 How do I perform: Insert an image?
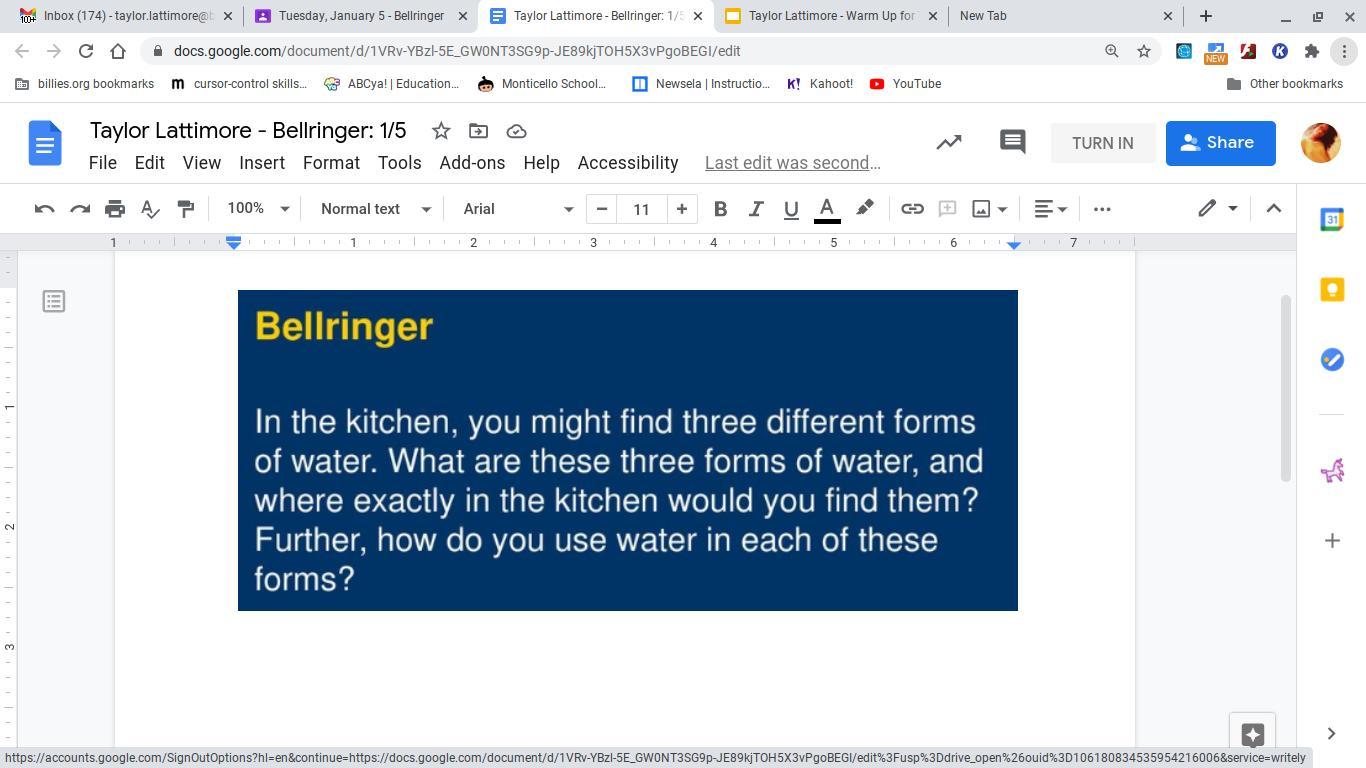coord(982,209)
